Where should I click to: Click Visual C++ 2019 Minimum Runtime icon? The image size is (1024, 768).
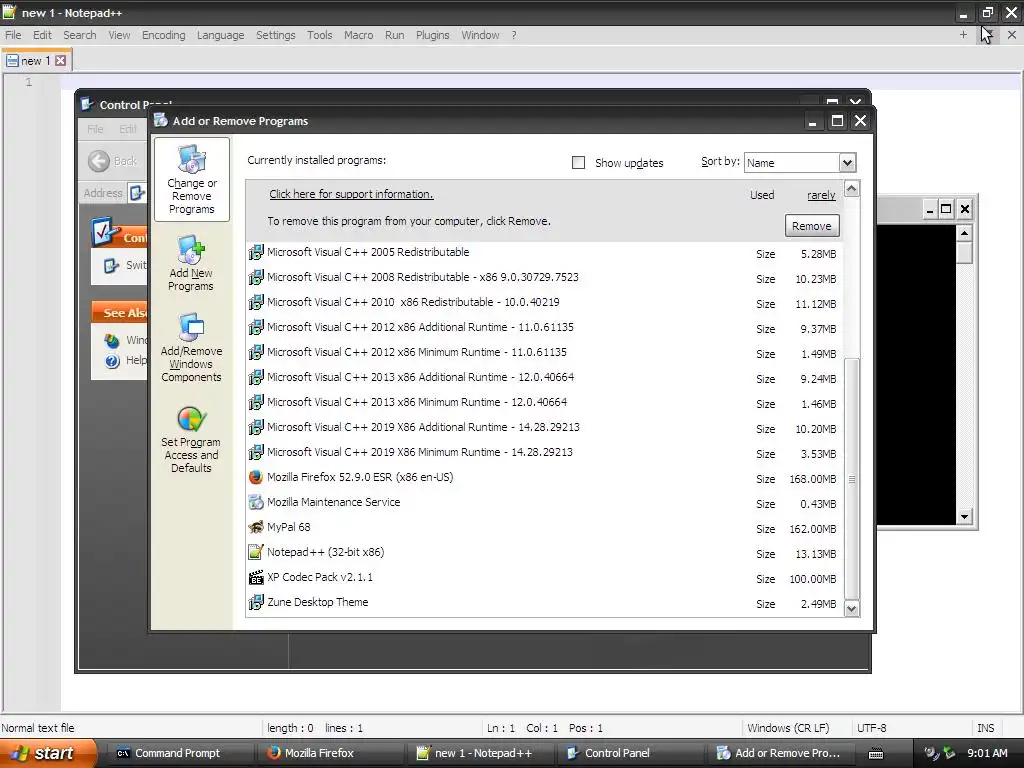[x=256, y=453]
